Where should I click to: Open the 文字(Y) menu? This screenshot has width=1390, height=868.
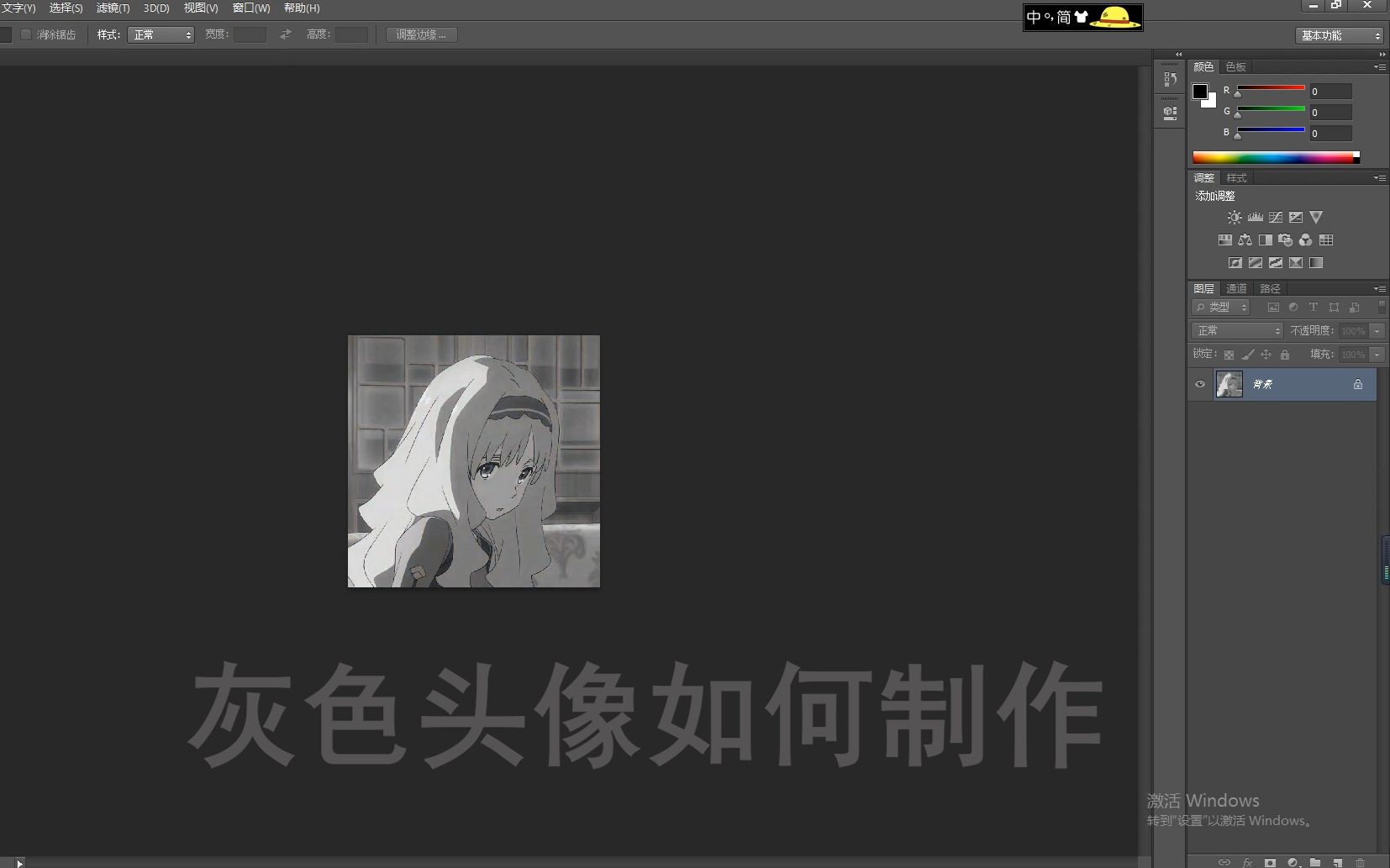coord(18,8)
